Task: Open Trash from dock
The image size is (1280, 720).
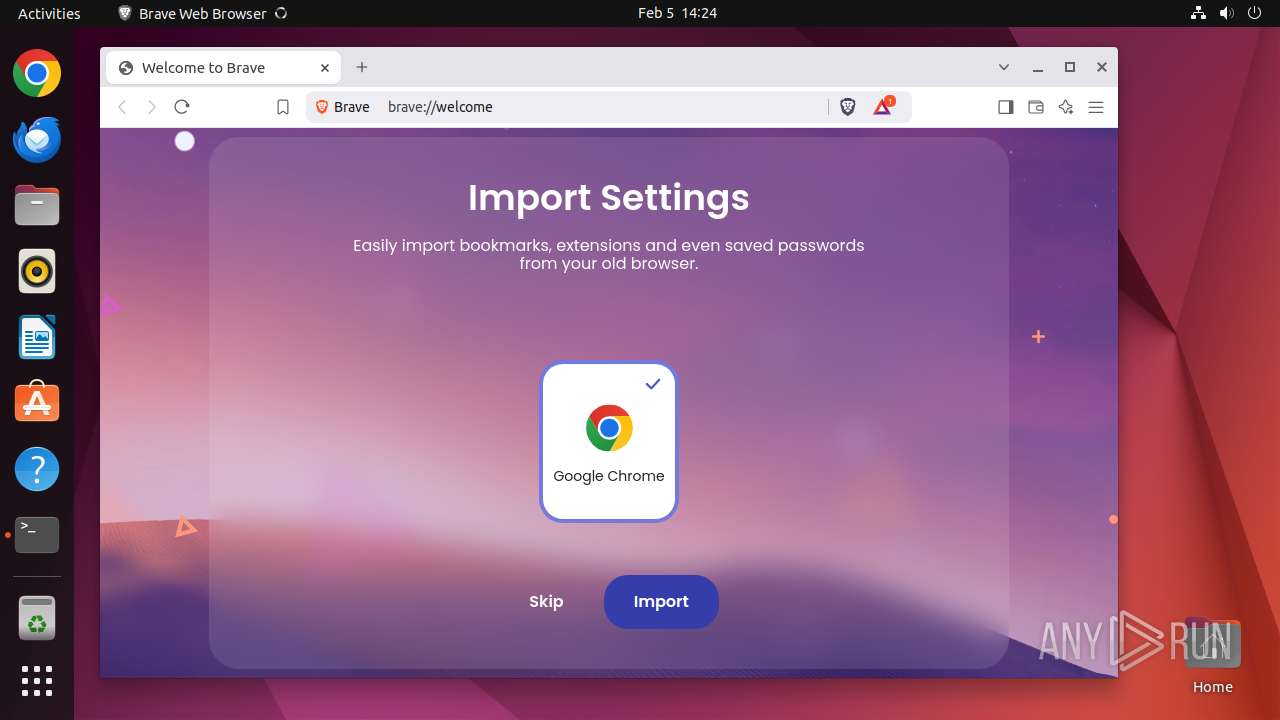Action: click(x=37, y=617)
